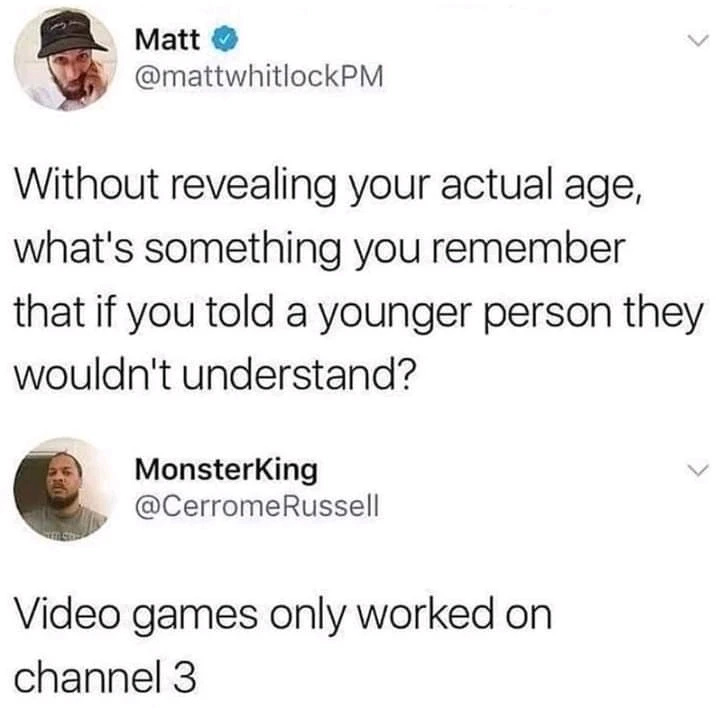720x708 pixels.
Task: Open MonsterKing's profile picture
Action: coord(65,489)
